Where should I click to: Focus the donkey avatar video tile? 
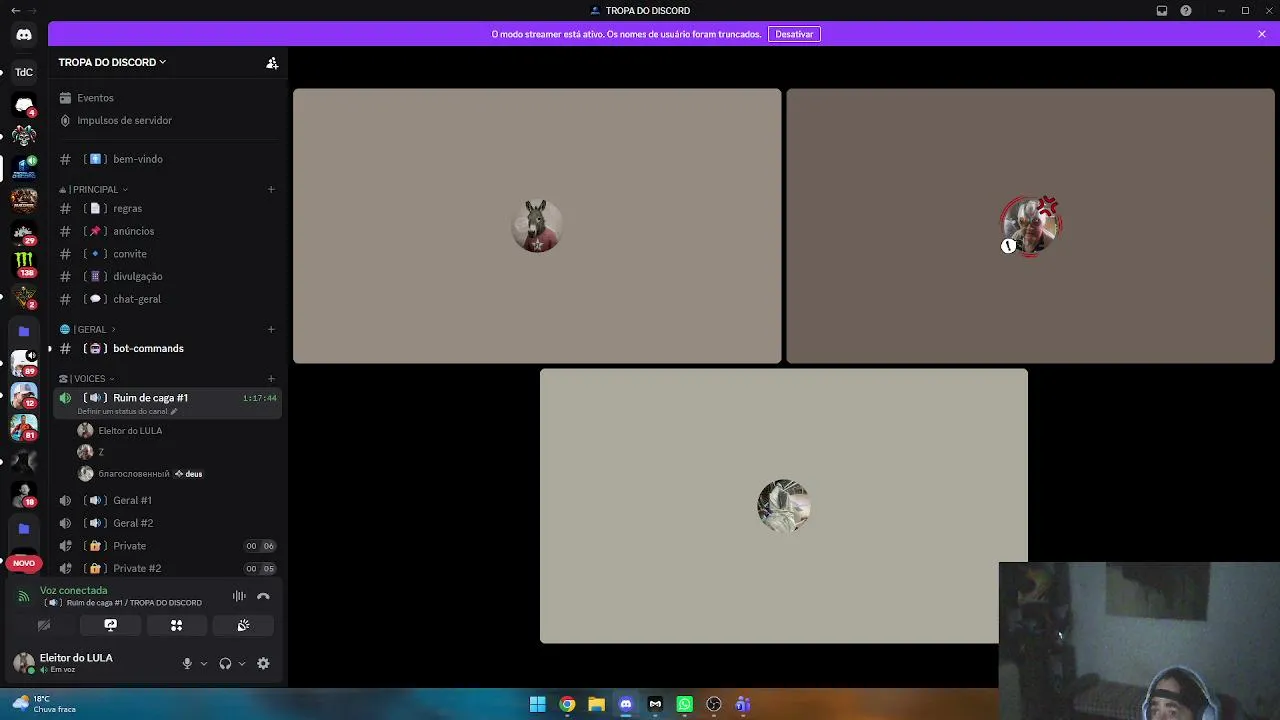tap(537, 226)
